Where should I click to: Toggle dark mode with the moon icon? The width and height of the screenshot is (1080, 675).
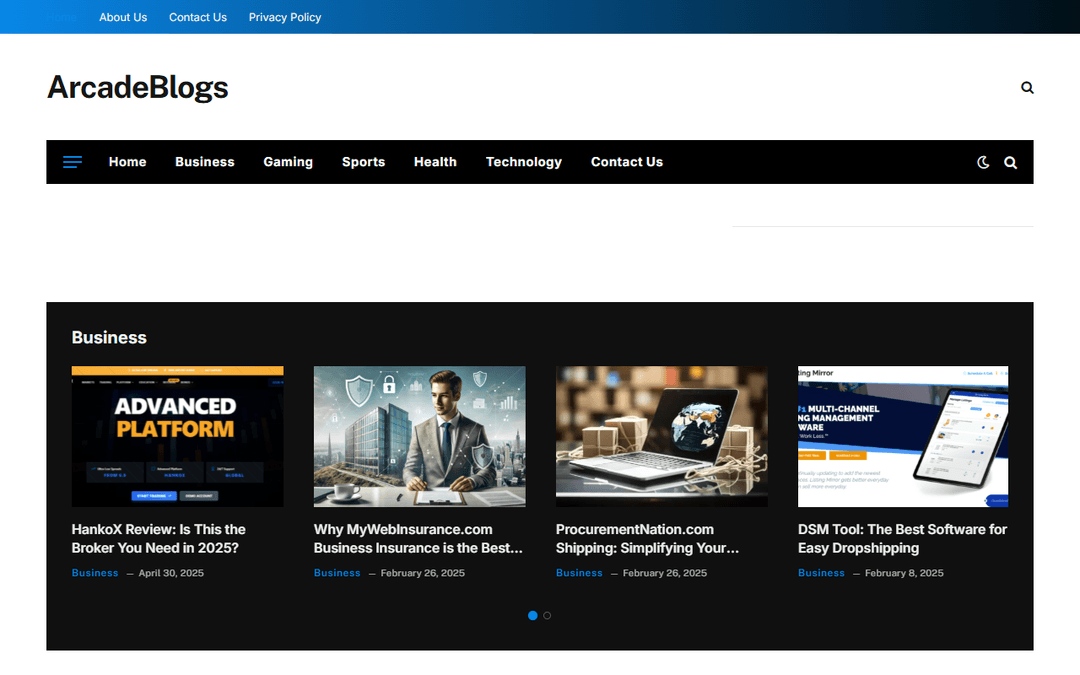[x=983, y=163]
